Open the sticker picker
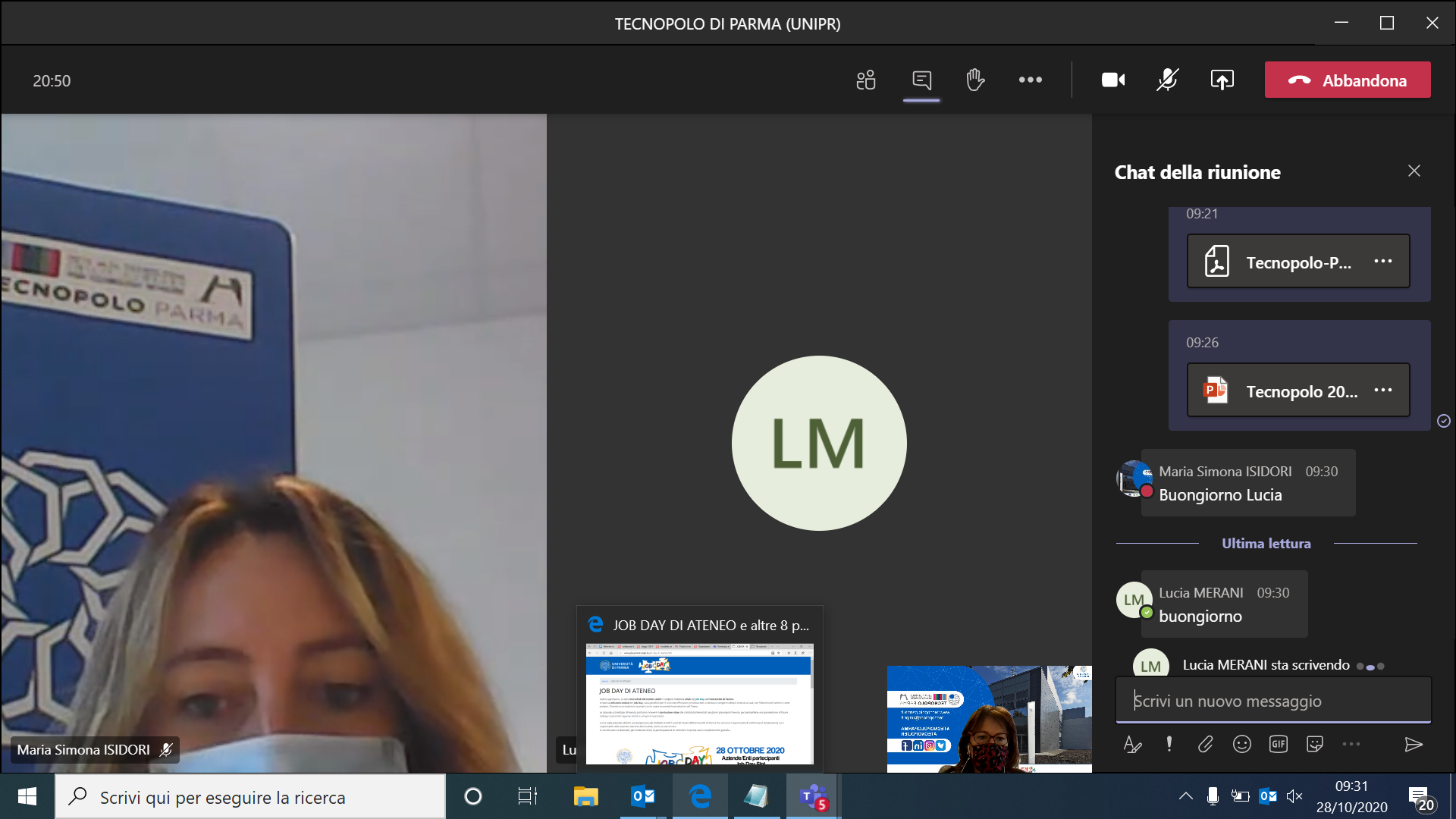This screenshot has height=819, width=1456. click(x=1315, y=745)
